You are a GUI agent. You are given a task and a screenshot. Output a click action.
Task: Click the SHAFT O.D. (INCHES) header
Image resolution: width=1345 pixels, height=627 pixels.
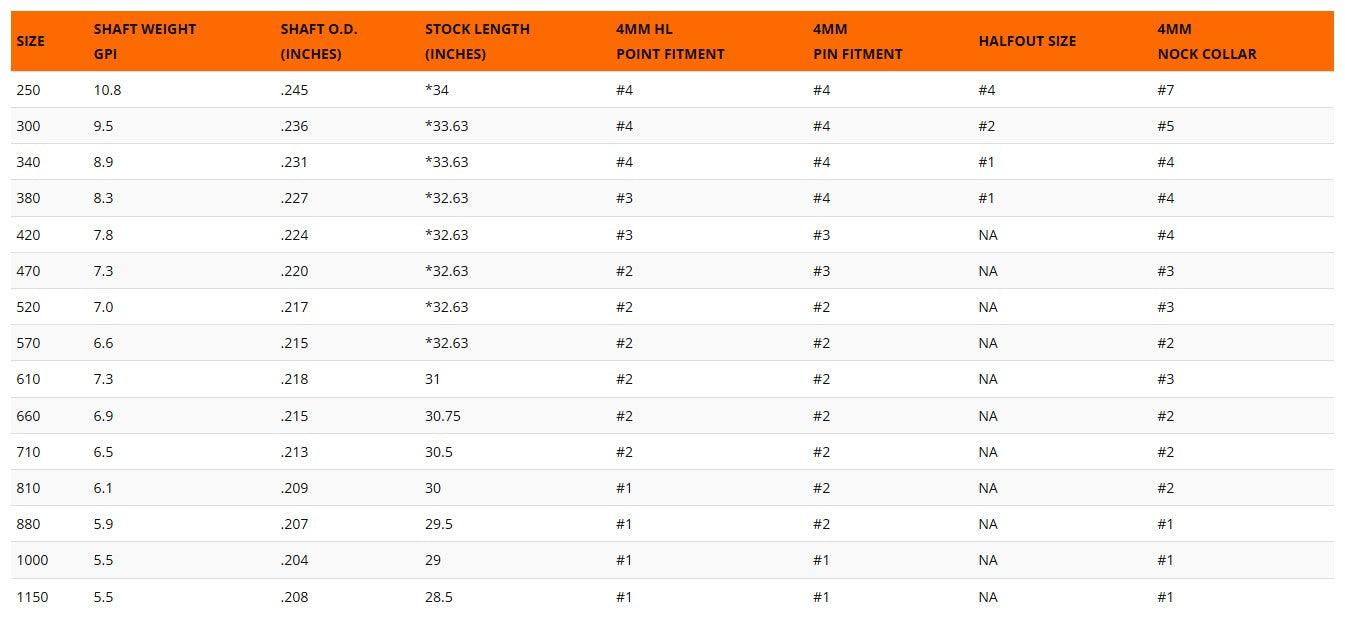(319, 41)
